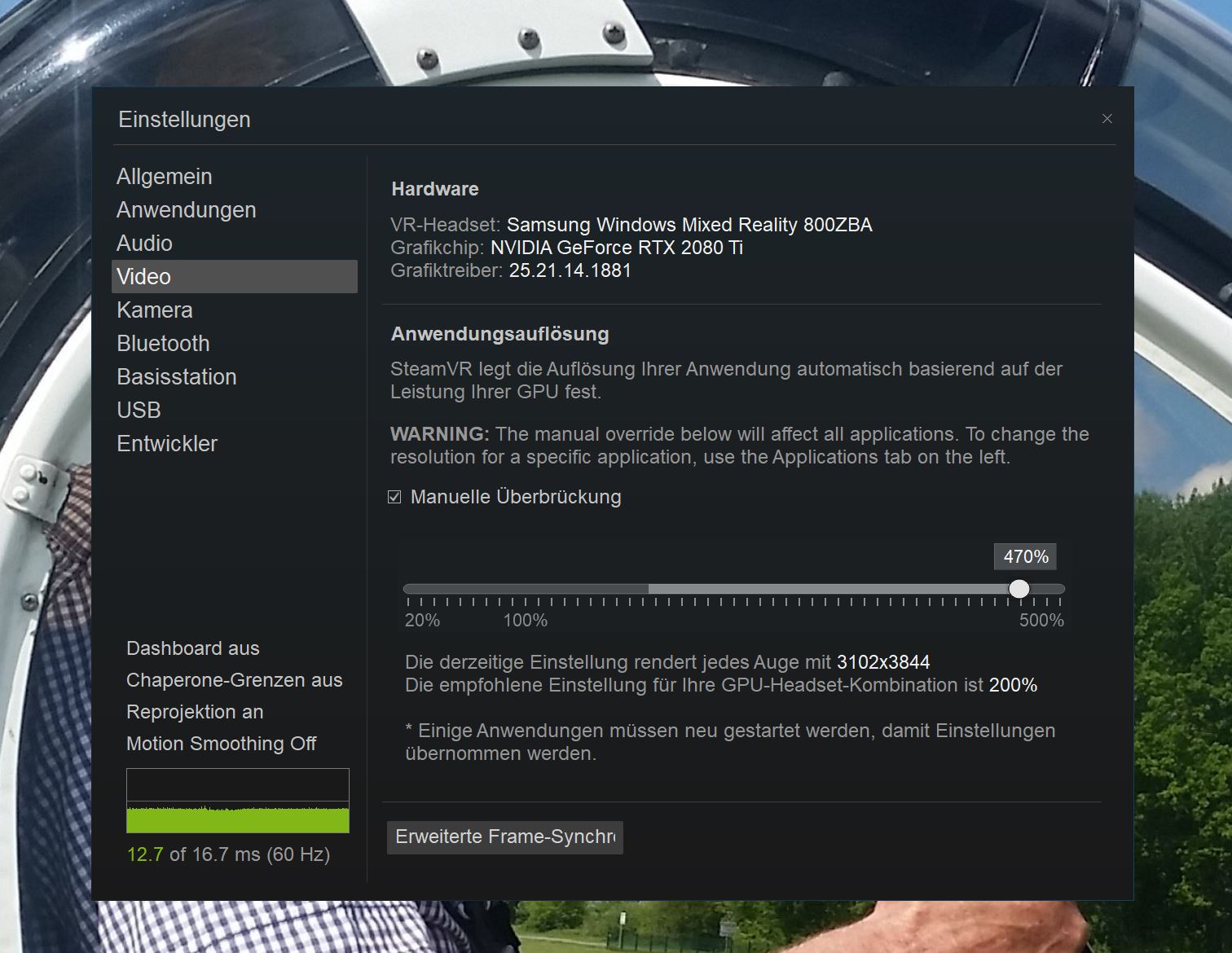Click the Anwendungsauflösung section heading
The width and height of the screenshot is (1232, 953).
pos(500,334)
